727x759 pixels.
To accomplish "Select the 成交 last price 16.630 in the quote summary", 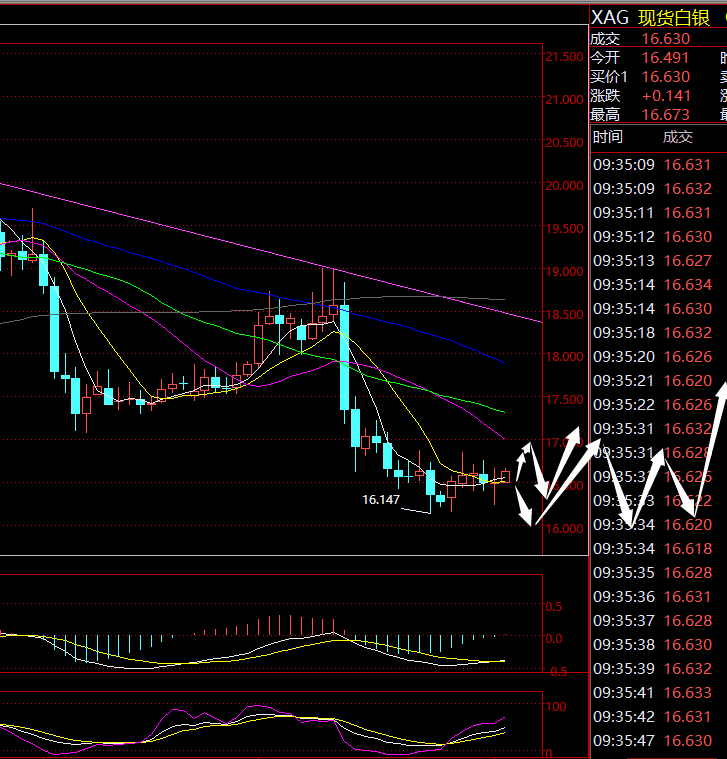I will tap(666, 39).
